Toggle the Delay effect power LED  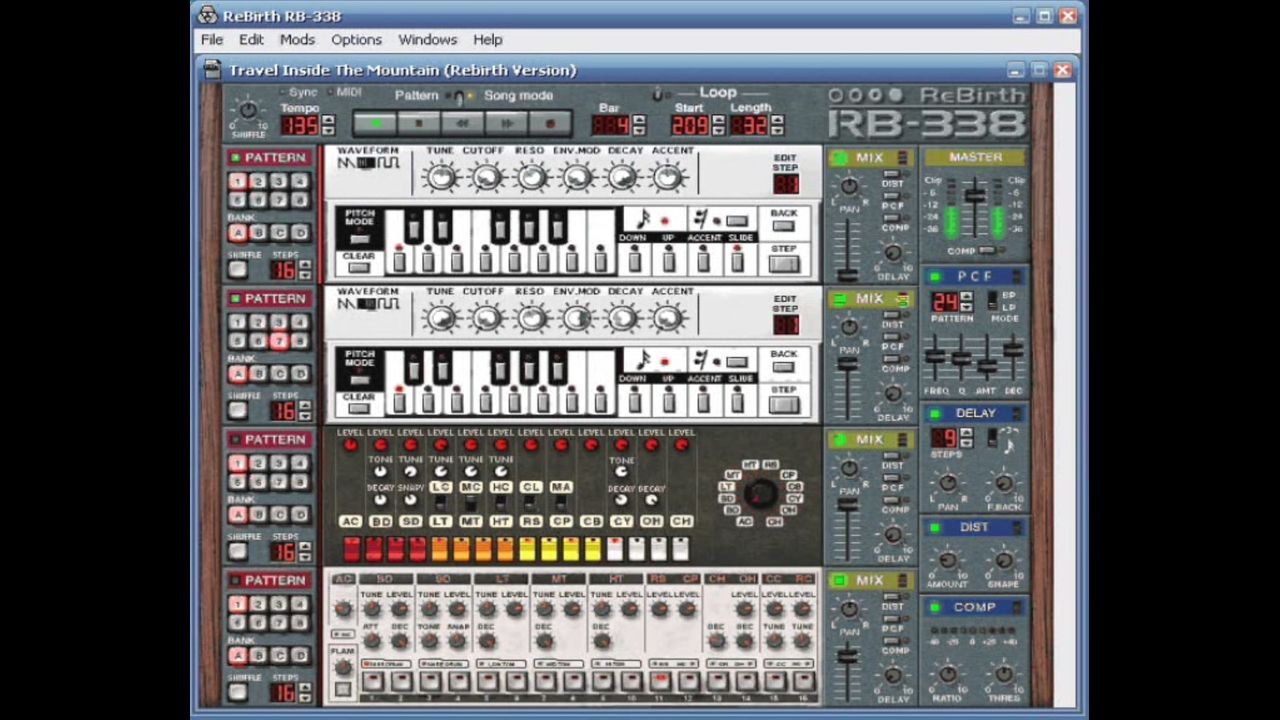point(935,413)
